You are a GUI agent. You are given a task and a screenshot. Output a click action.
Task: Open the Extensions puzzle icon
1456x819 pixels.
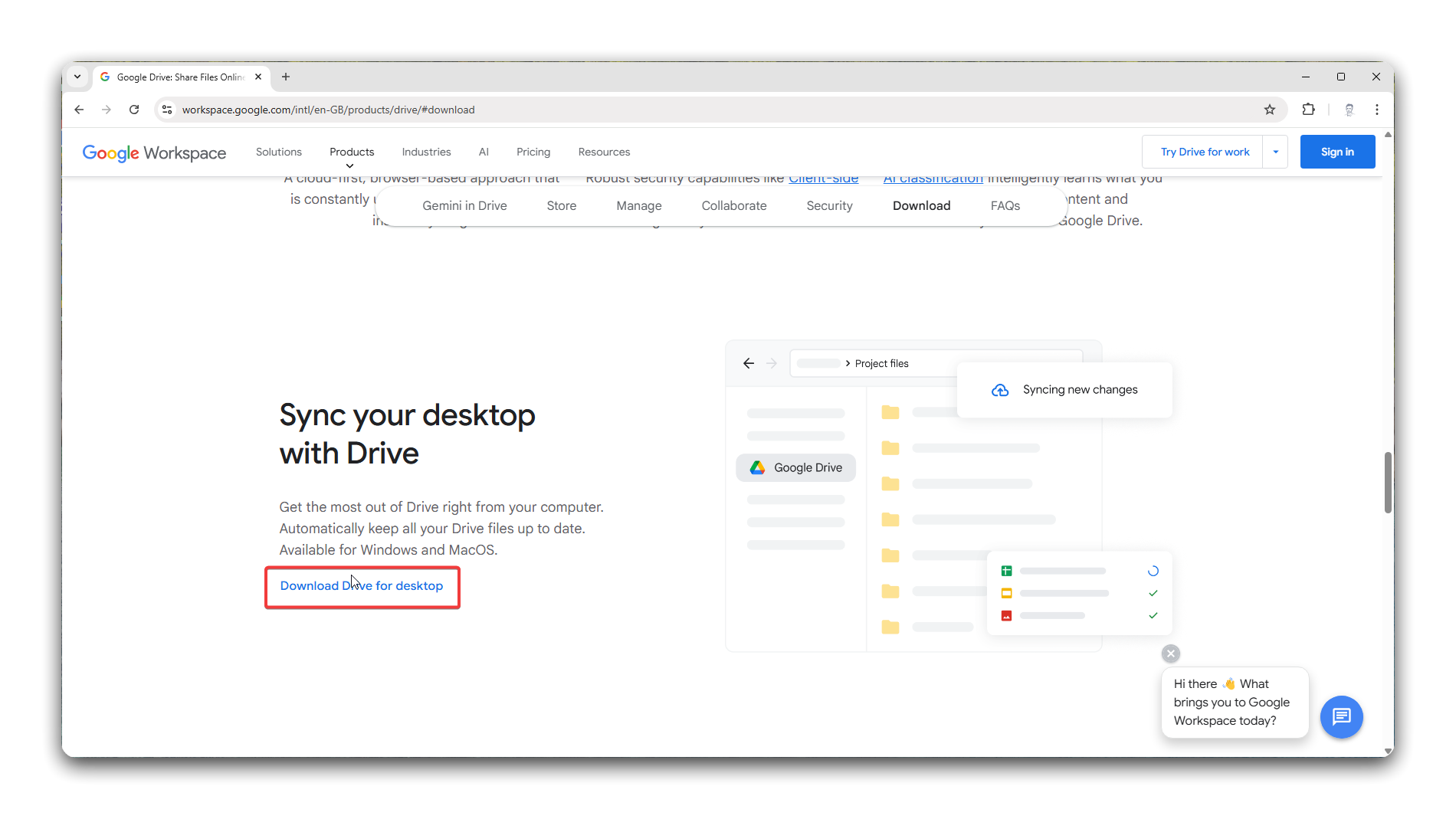point(1309,110)
